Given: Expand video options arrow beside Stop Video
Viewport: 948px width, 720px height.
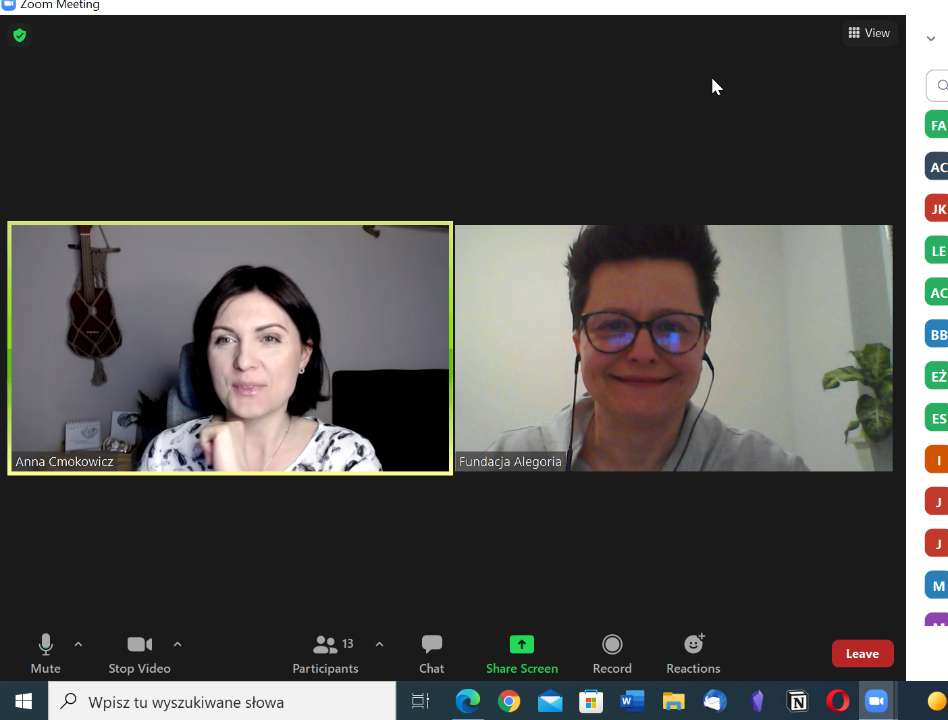Looking at the screenshot, I should click(178, 644).
